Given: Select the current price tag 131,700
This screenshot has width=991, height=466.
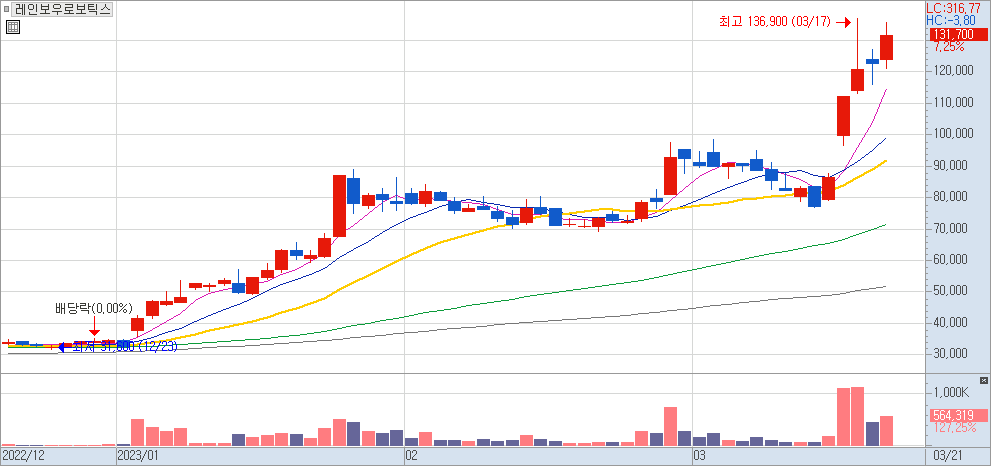Looking at the screenshot, I should coord(957,34).
